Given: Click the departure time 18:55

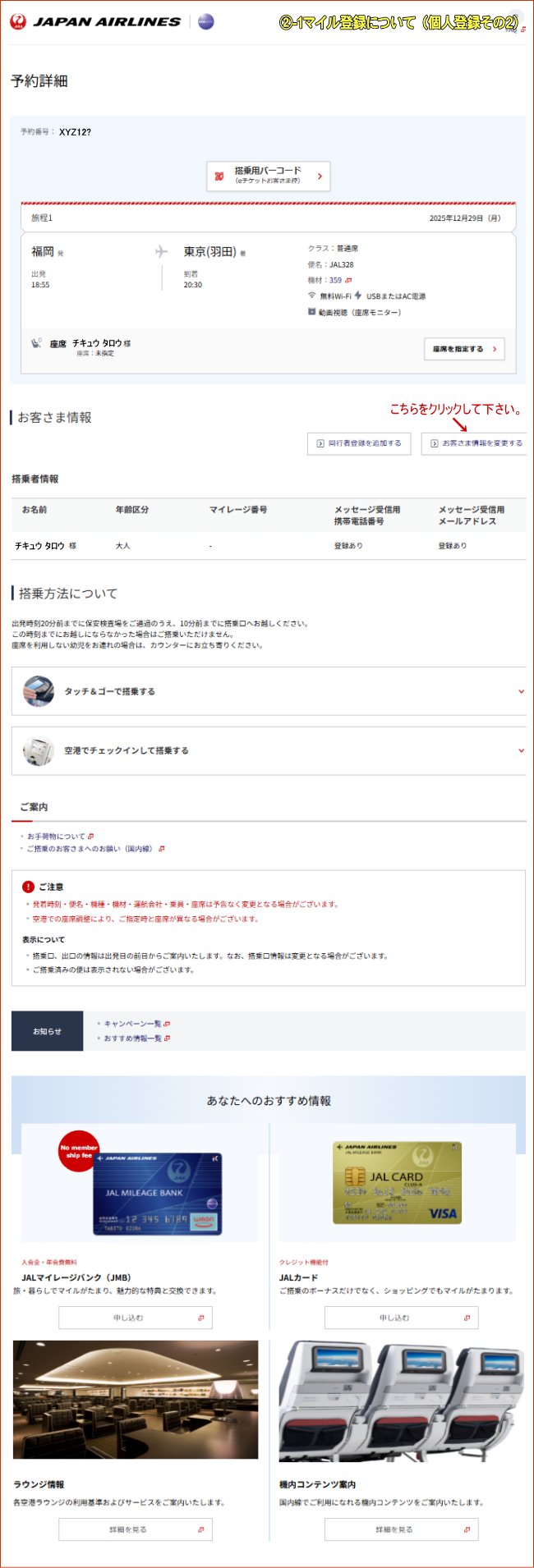Looking at the screenshot, I should click(40, 285).
